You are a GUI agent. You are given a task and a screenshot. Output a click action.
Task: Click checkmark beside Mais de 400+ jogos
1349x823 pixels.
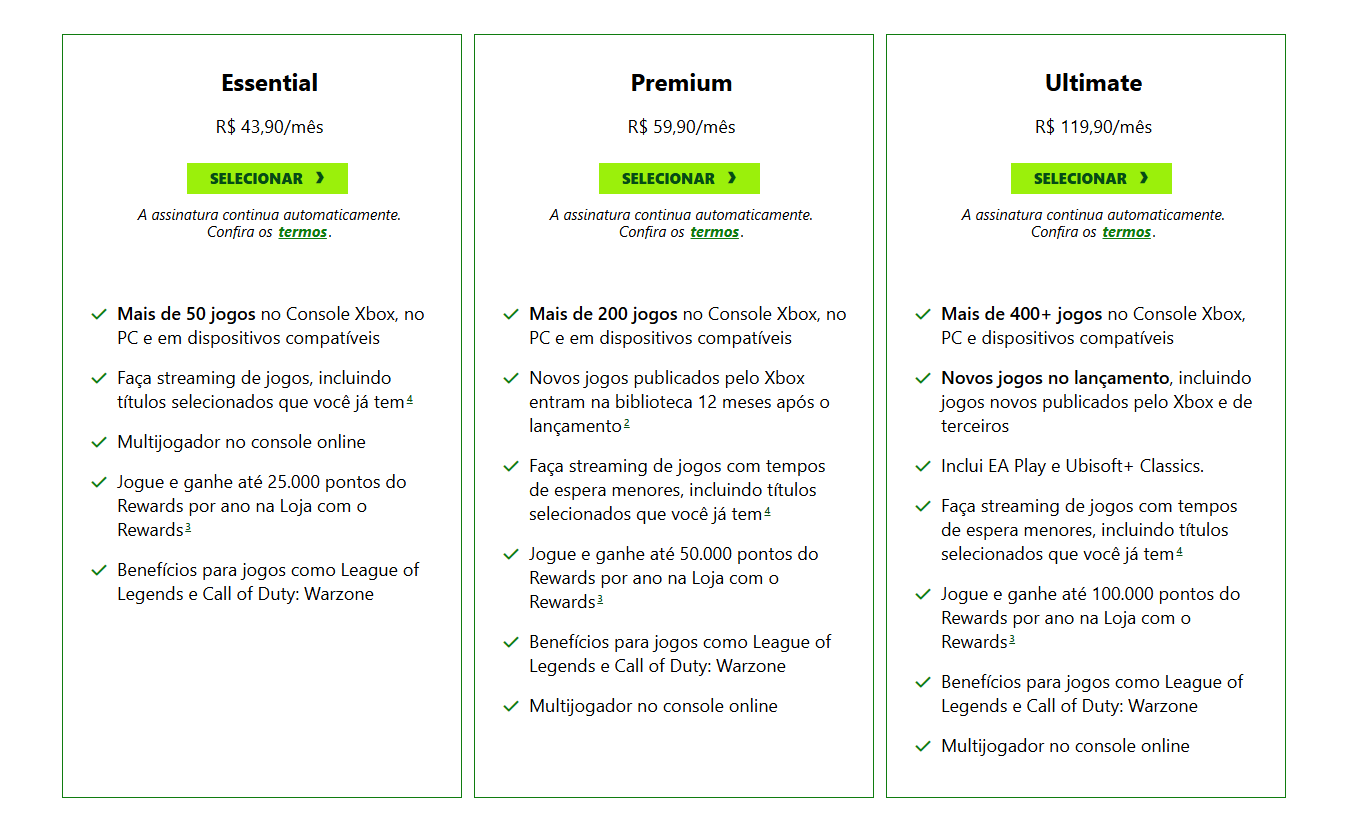pos(923,314)
